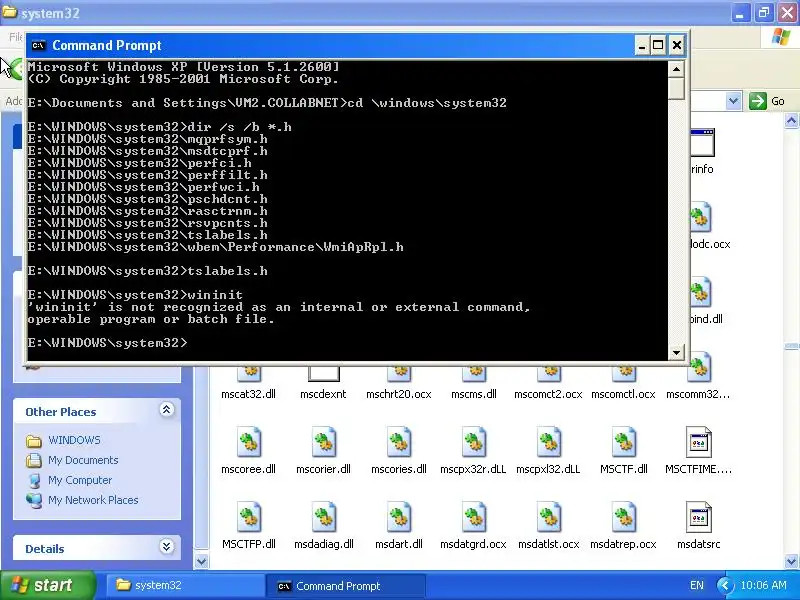This screenshot has width=800, height=600.
Task: Select mscpx32r.dLL file icon
Action: [473, 442]
